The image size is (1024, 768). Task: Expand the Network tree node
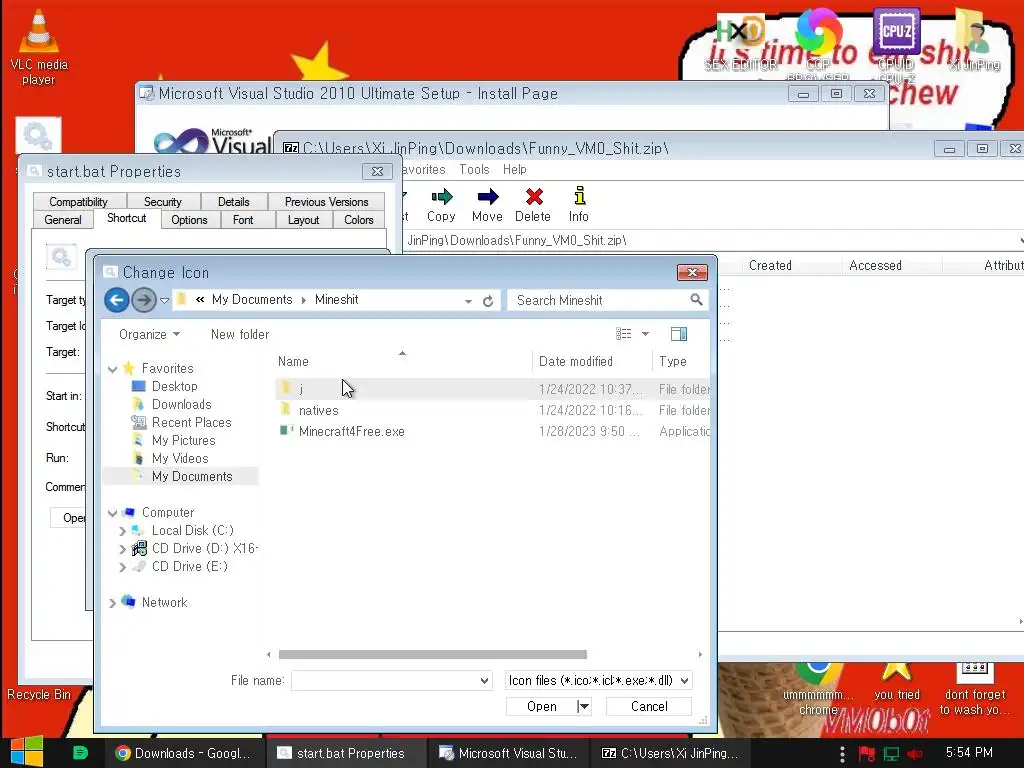(x=112, y=603)
